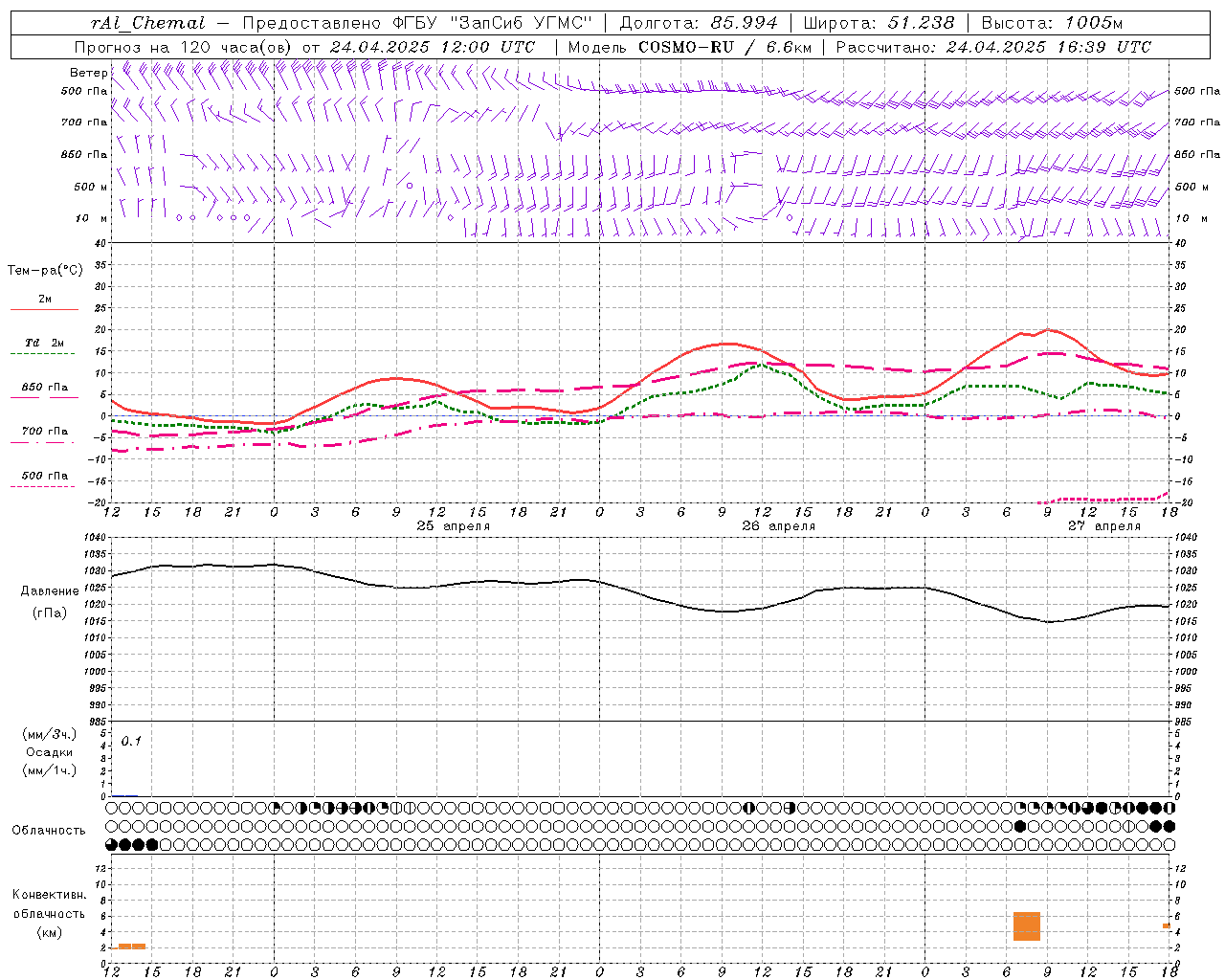Select the provider text ФГБУ "ЗапСиб УГМС"
This screenshot has height=980, width=1225.
(492, 23)
